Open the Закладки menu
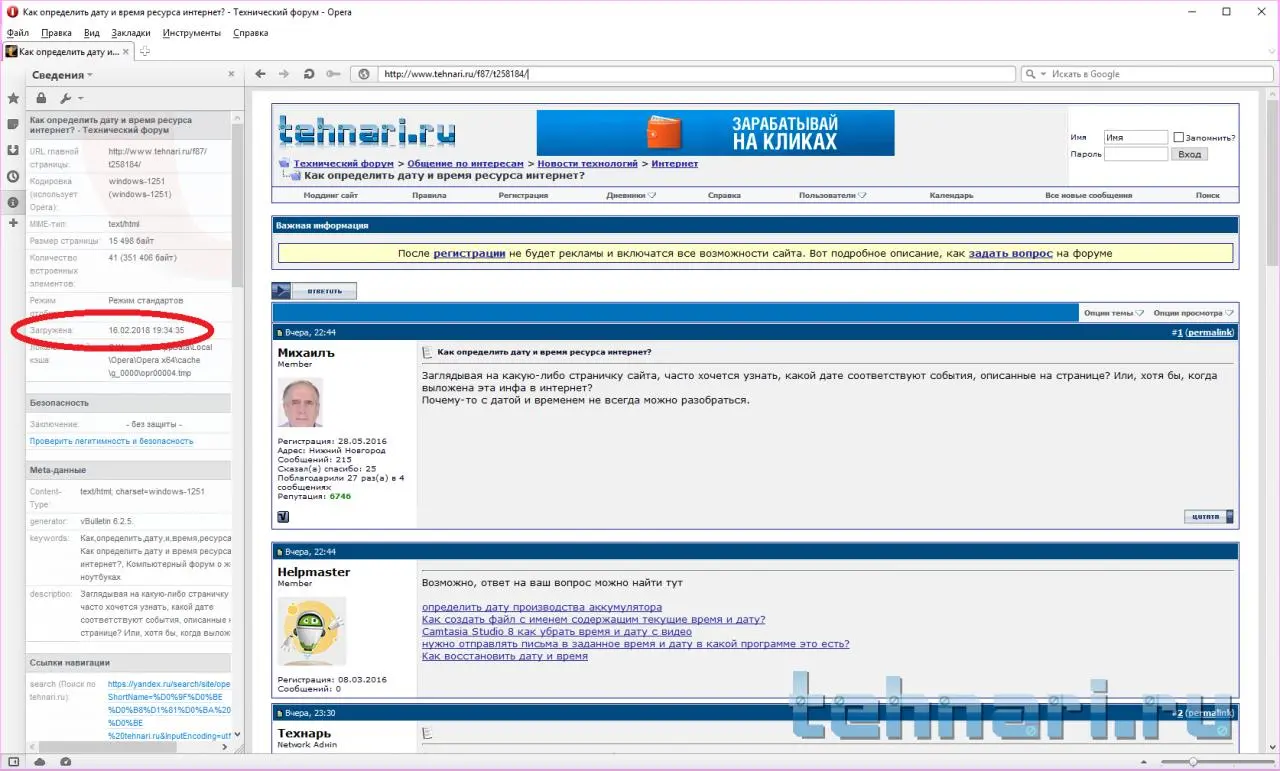1280x771 pixels. coord(131,33)
